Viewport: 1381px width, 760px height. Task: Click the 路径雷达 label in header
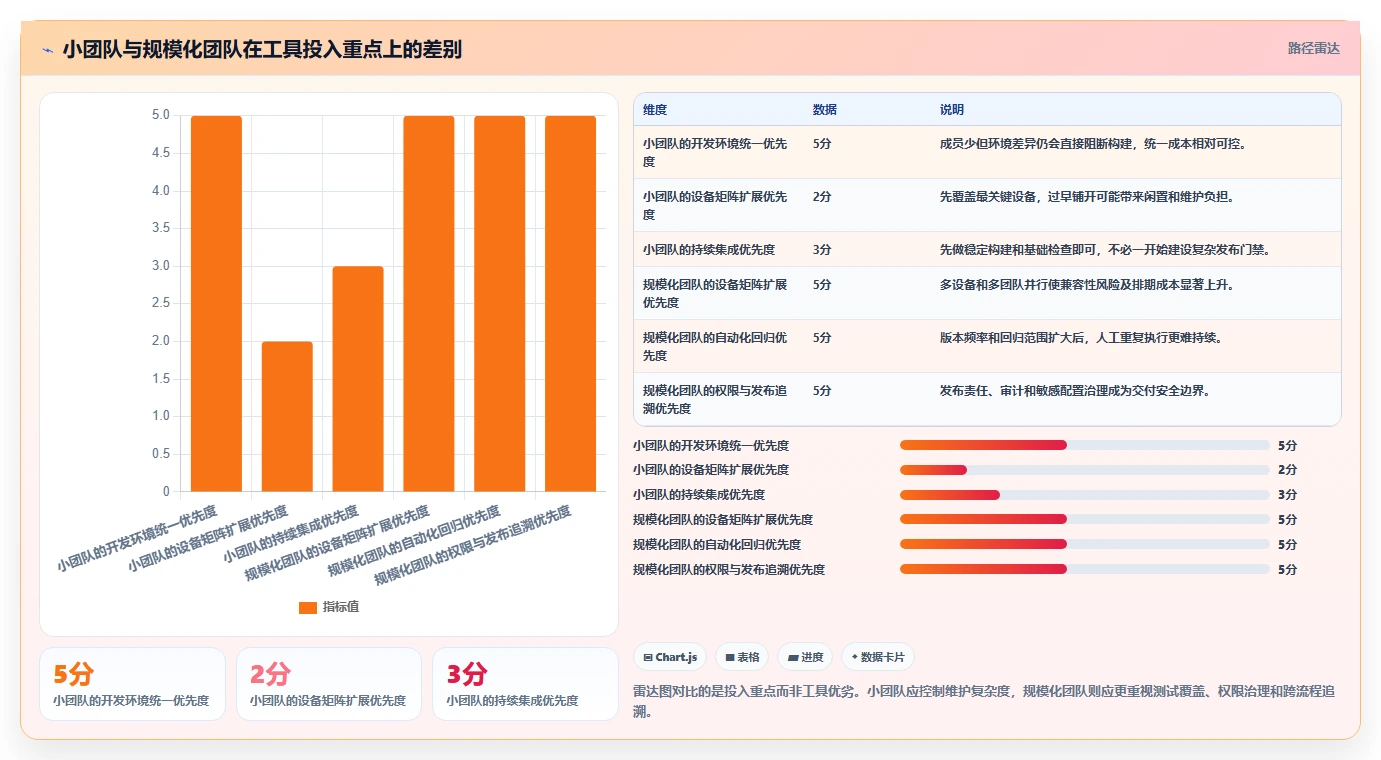(1313, 48)
